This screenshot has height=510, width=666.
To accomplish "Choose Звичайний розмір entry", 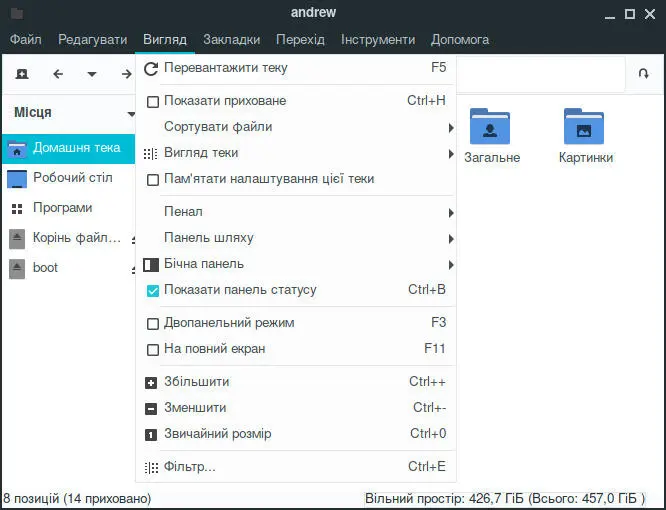I will pyautogui.click(x=296, y=434).
